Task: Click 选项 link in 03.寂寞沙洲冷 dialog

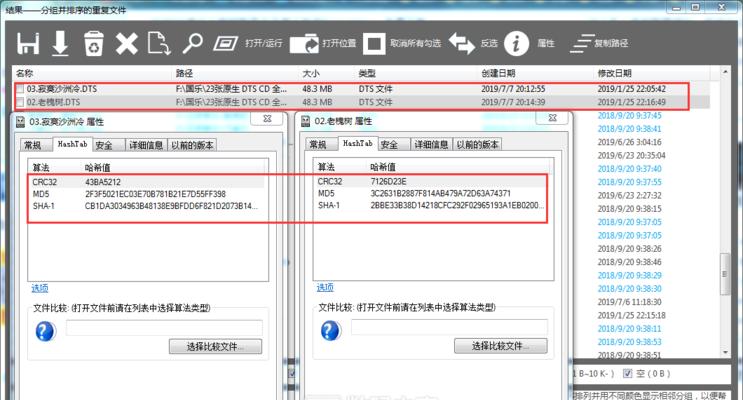Action: (40, 288)
